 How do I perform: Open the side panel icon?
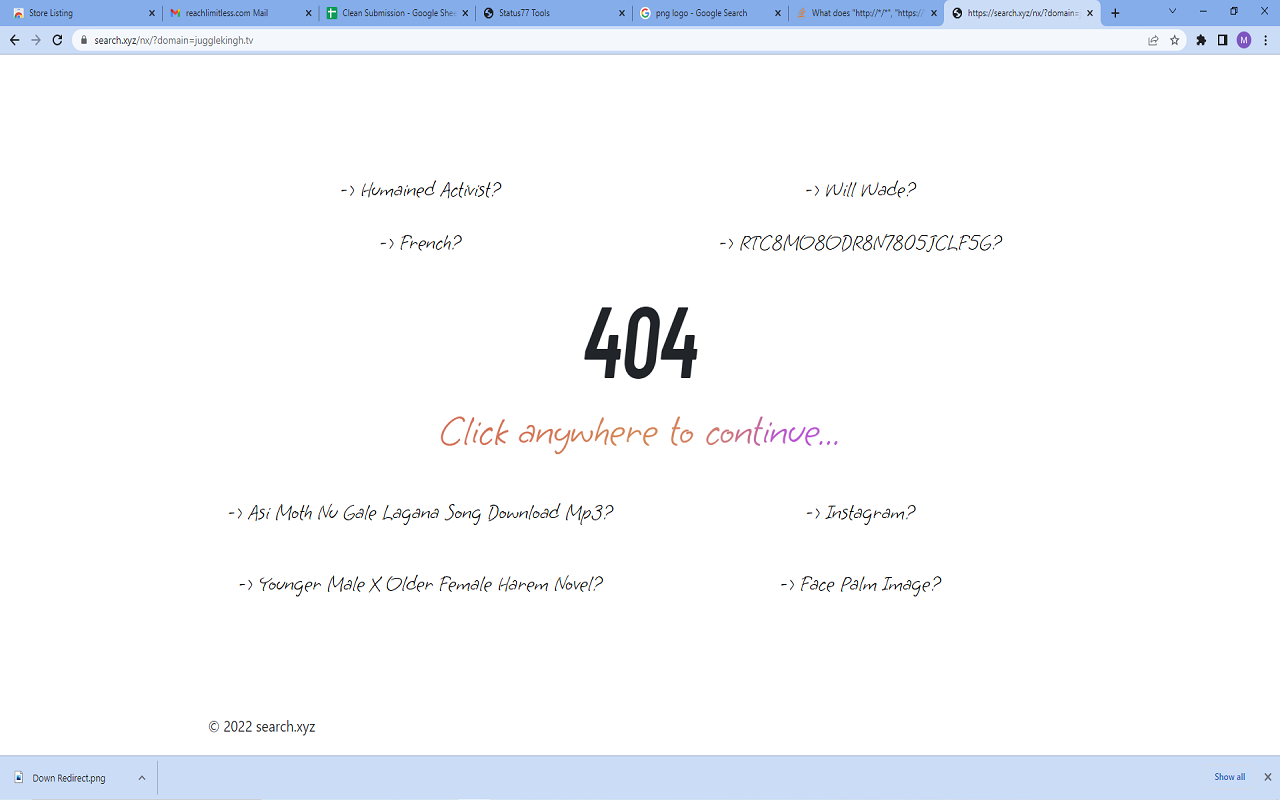click(1221, 41)
